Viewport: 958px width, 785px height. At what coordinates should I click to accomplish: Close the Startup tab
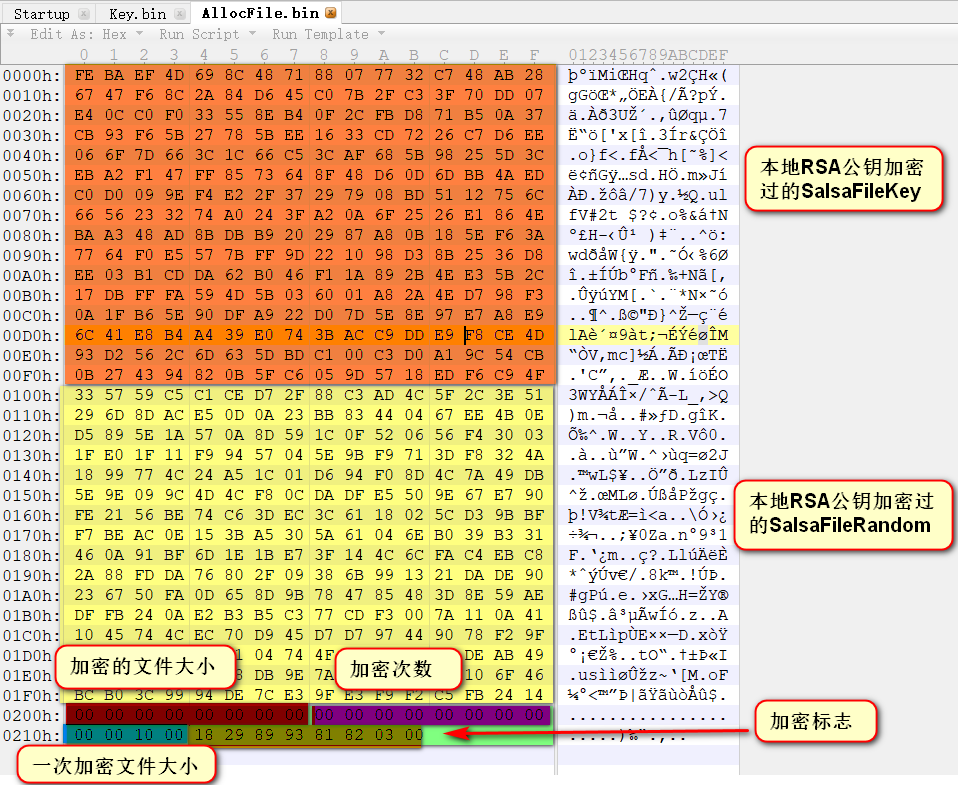(x=84, y=13)
